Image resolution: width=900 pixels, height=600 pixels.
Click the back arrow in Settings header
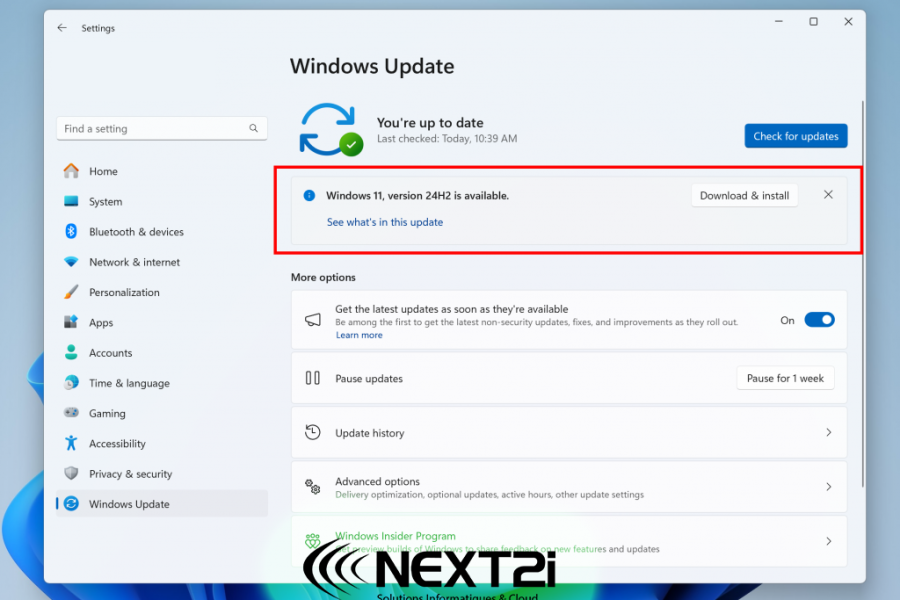(62, 28)
